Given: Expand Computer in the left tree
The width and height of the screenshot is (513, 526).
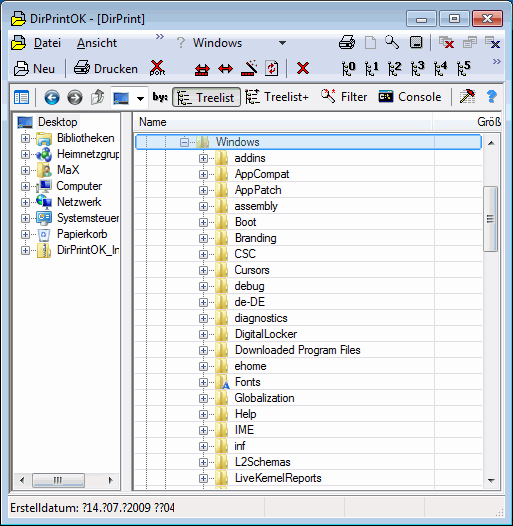Looking at the screenshot, I should pos(25,186).
